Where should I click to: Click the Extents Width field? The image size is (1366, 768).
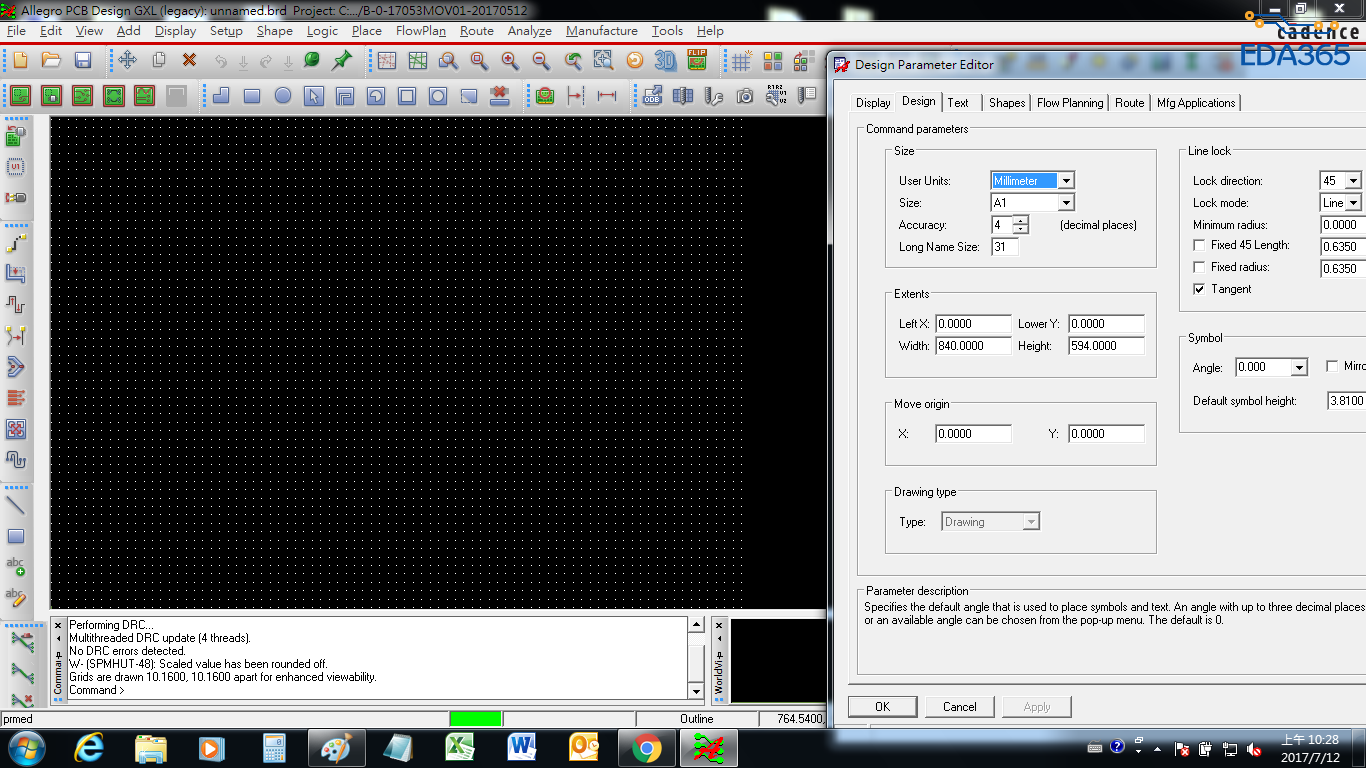point(974,346)
